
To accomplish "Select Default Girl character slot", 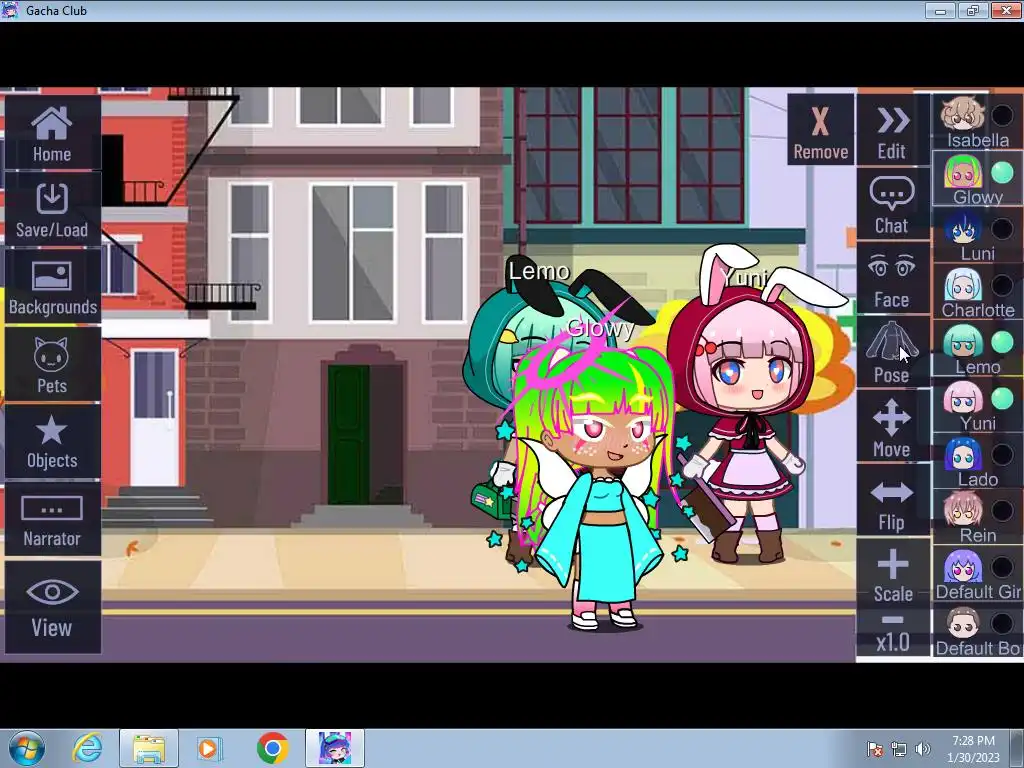I will [978, 573].
